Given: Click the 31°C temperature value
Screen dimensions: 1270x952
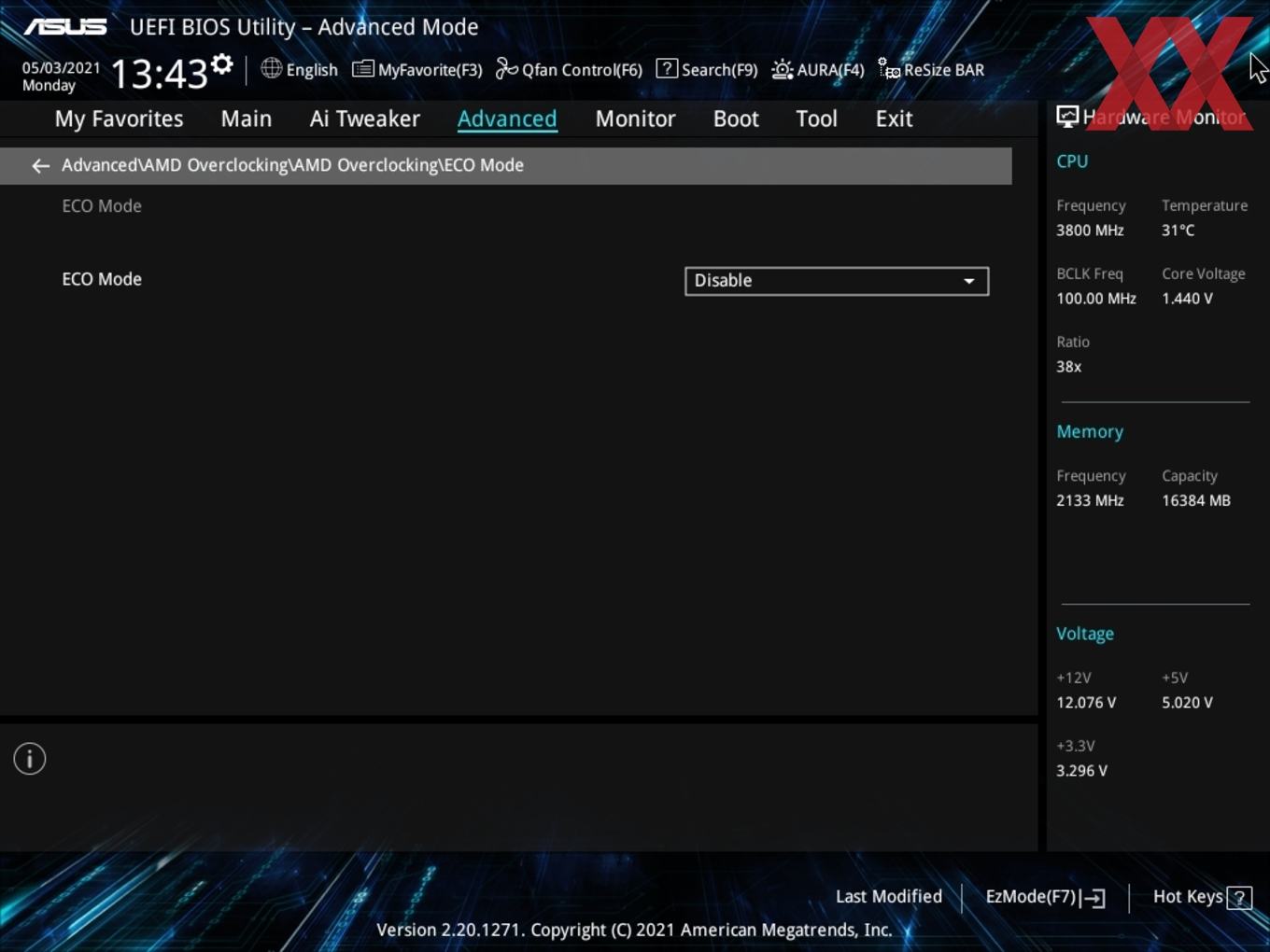Looking at the screenshot, I should 1178,230.
